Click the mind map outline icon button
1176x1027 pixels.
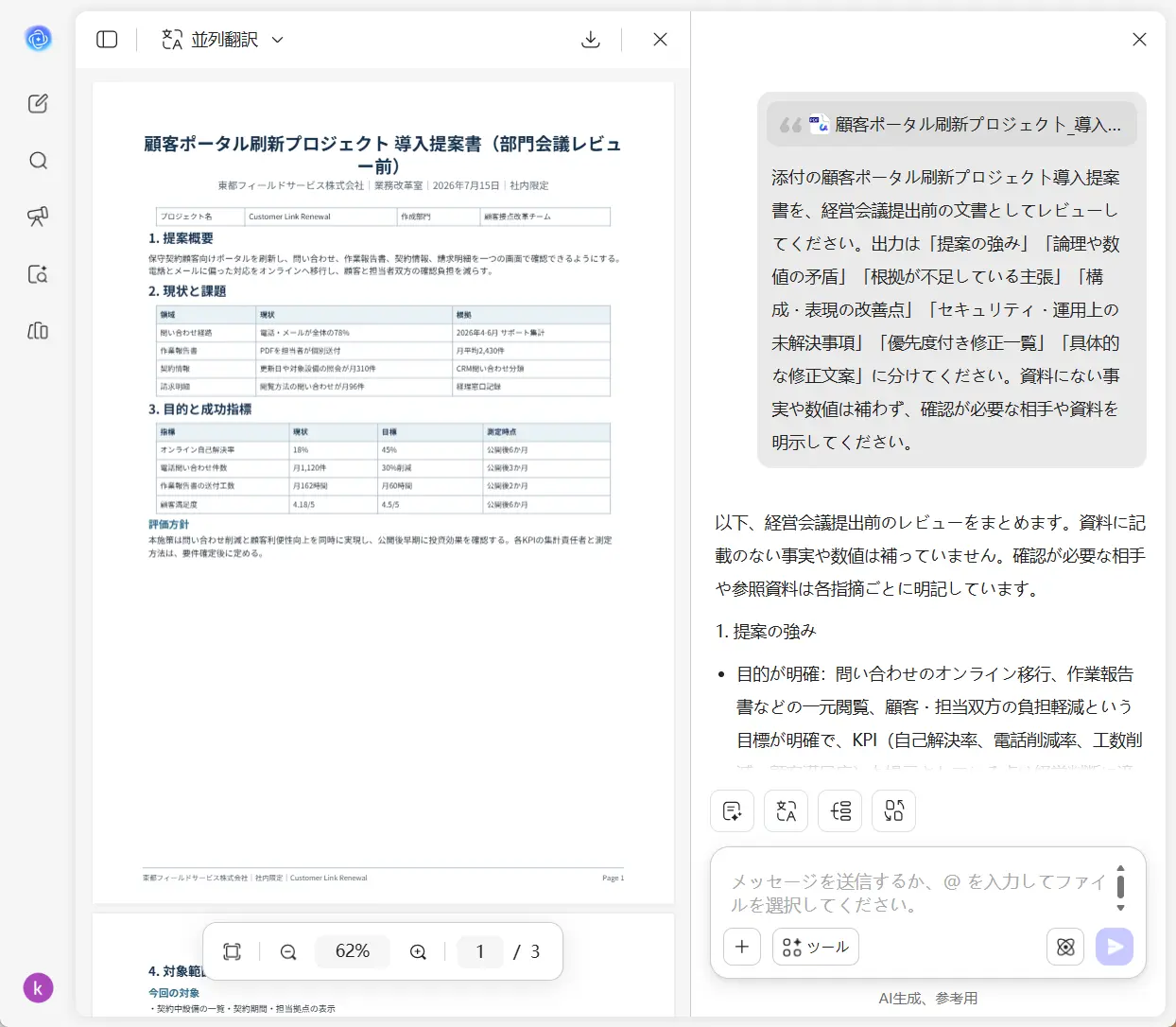pos(839,811)
